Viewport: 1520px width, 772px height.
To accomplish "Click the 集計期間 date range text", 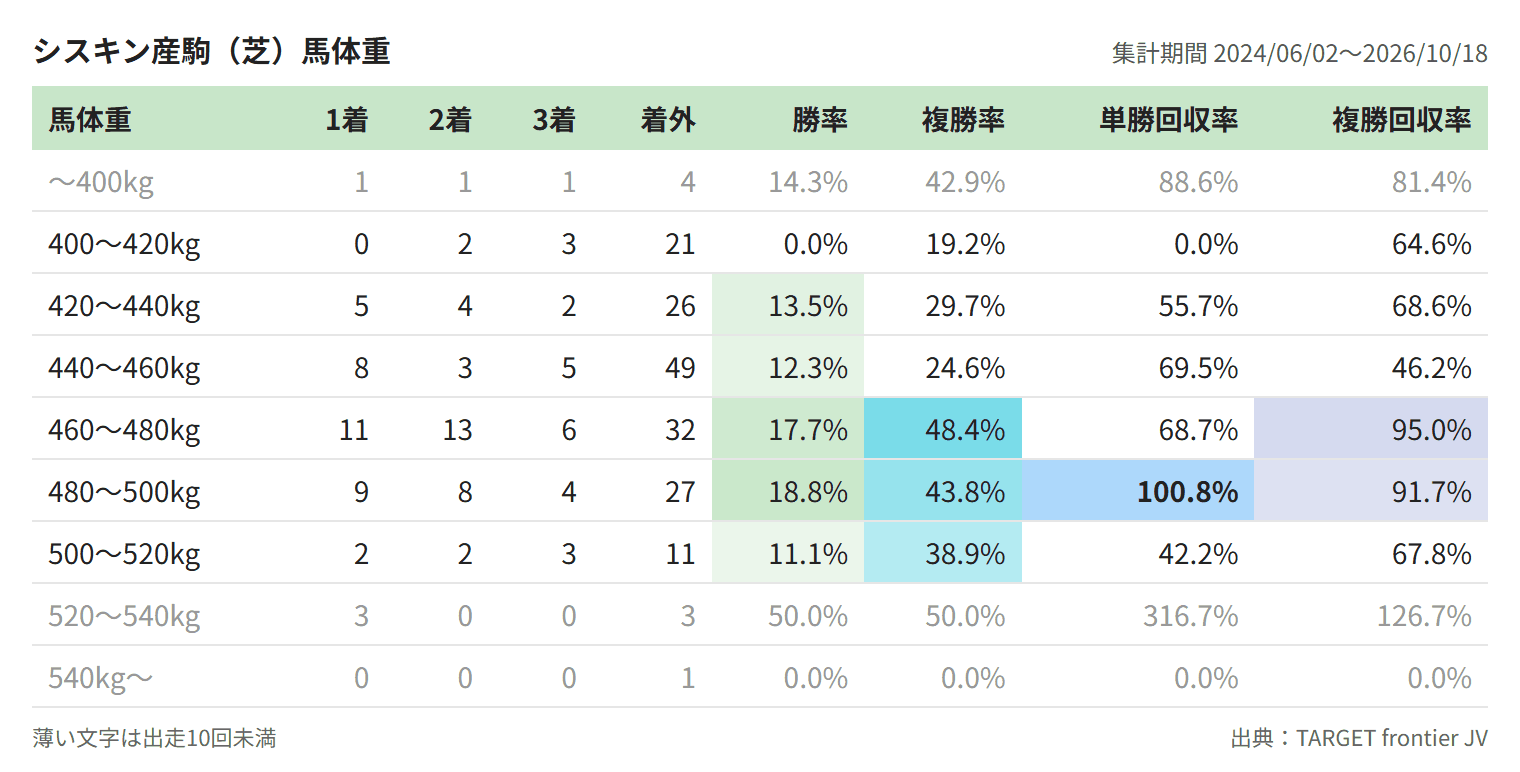I will click(x=1300, y=53).
